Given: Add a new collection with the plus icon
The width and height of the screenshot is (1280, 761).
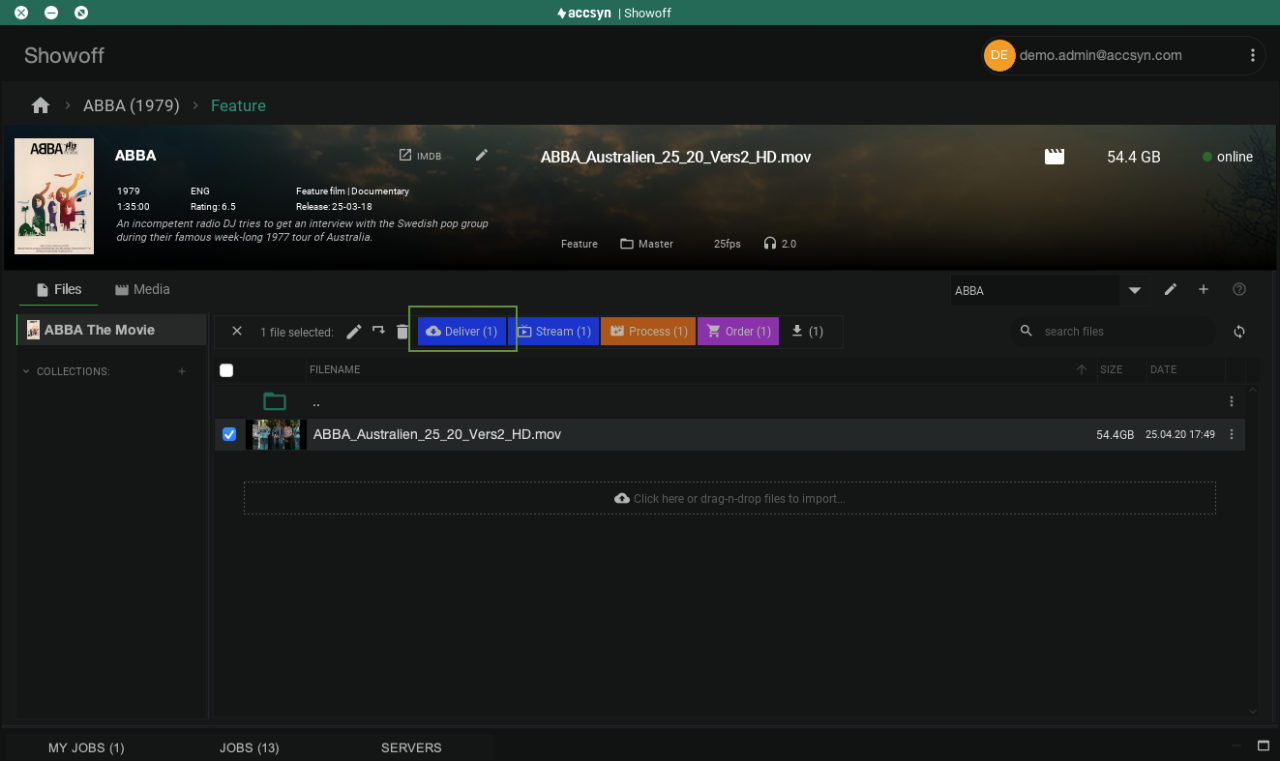Looking at the screenshot, I should (182, 371).
